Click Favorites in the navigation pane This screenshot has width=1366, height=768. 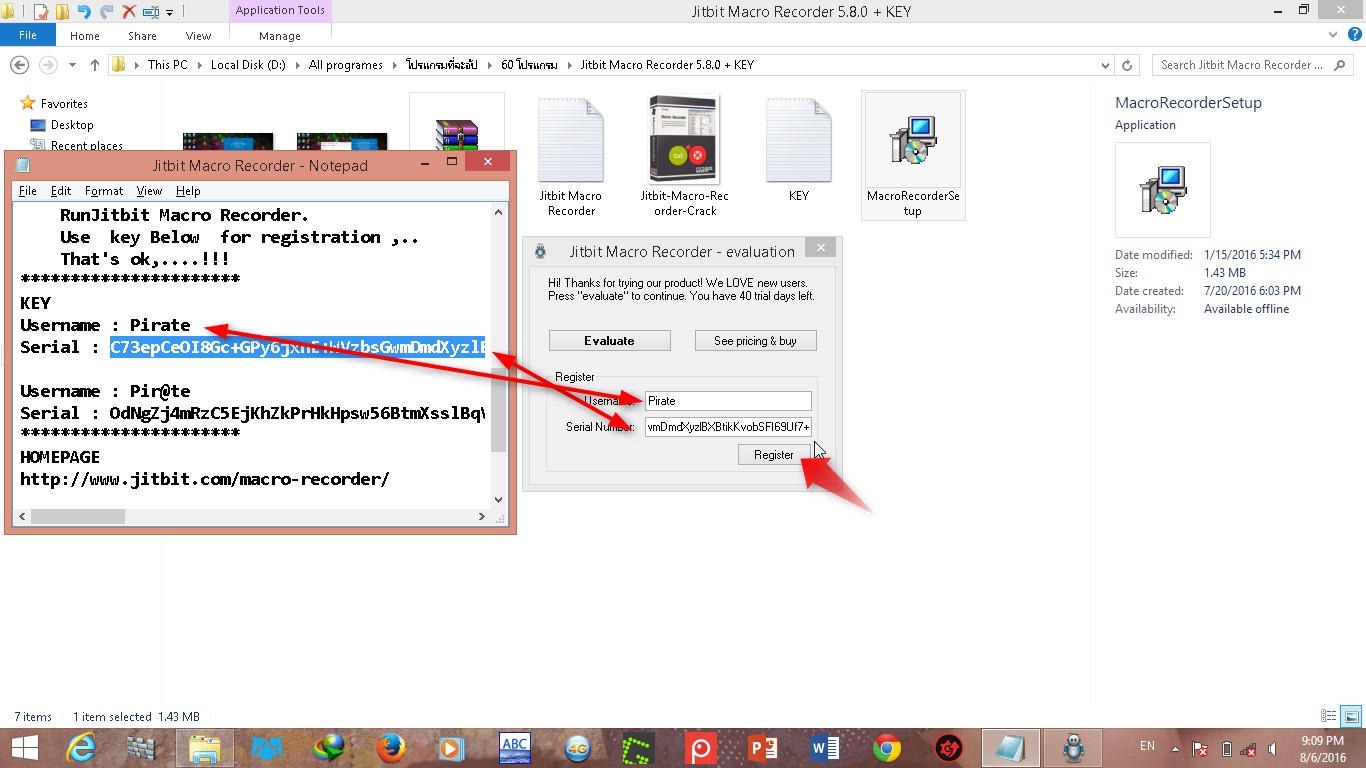64,104
